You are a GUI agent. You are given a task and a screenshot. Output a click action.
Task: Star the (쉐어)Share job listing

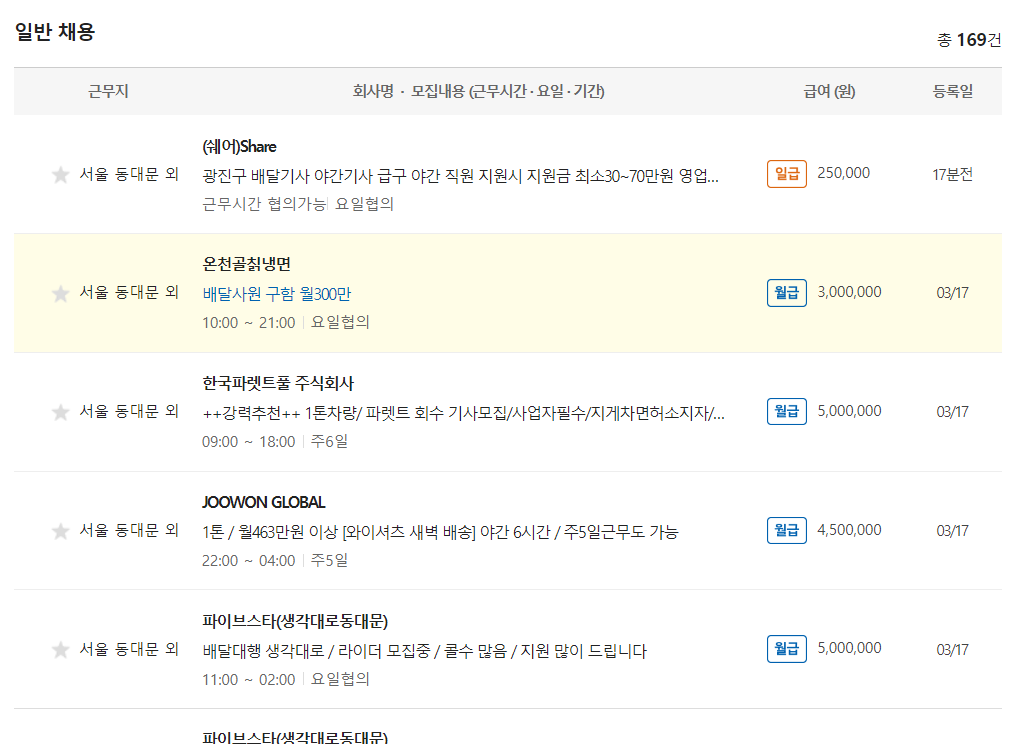(60, 175)
